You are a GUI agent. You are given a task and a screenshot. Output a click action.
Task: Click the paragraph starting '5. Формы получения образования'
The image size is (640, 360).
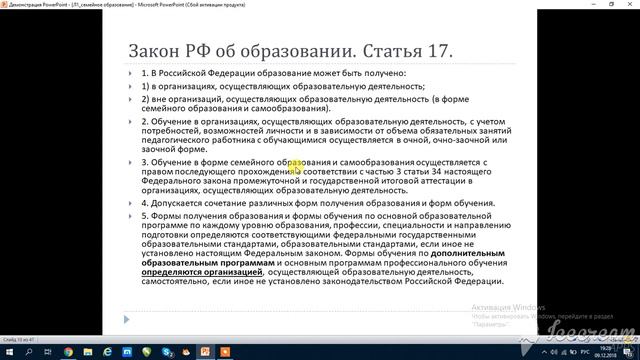326,249
